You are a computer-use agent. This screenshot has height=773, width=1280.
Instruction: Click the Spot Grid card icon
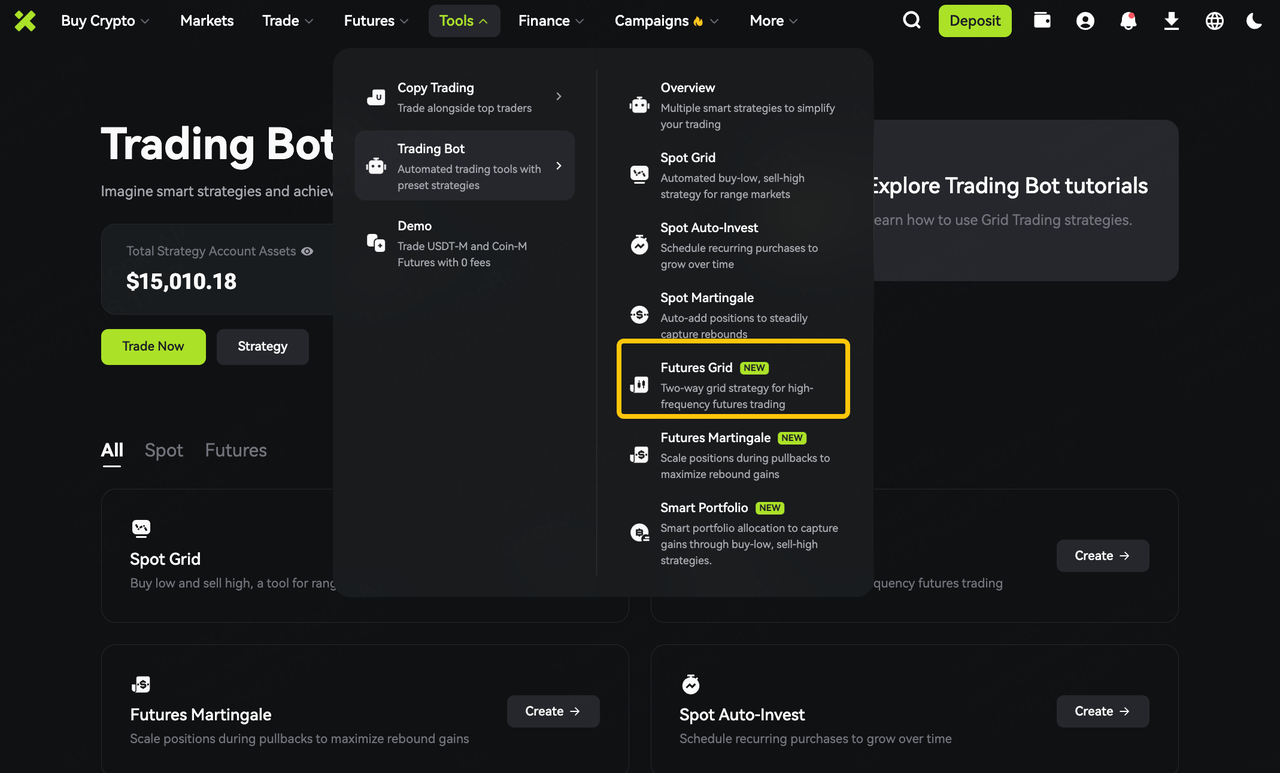point(141,528)
